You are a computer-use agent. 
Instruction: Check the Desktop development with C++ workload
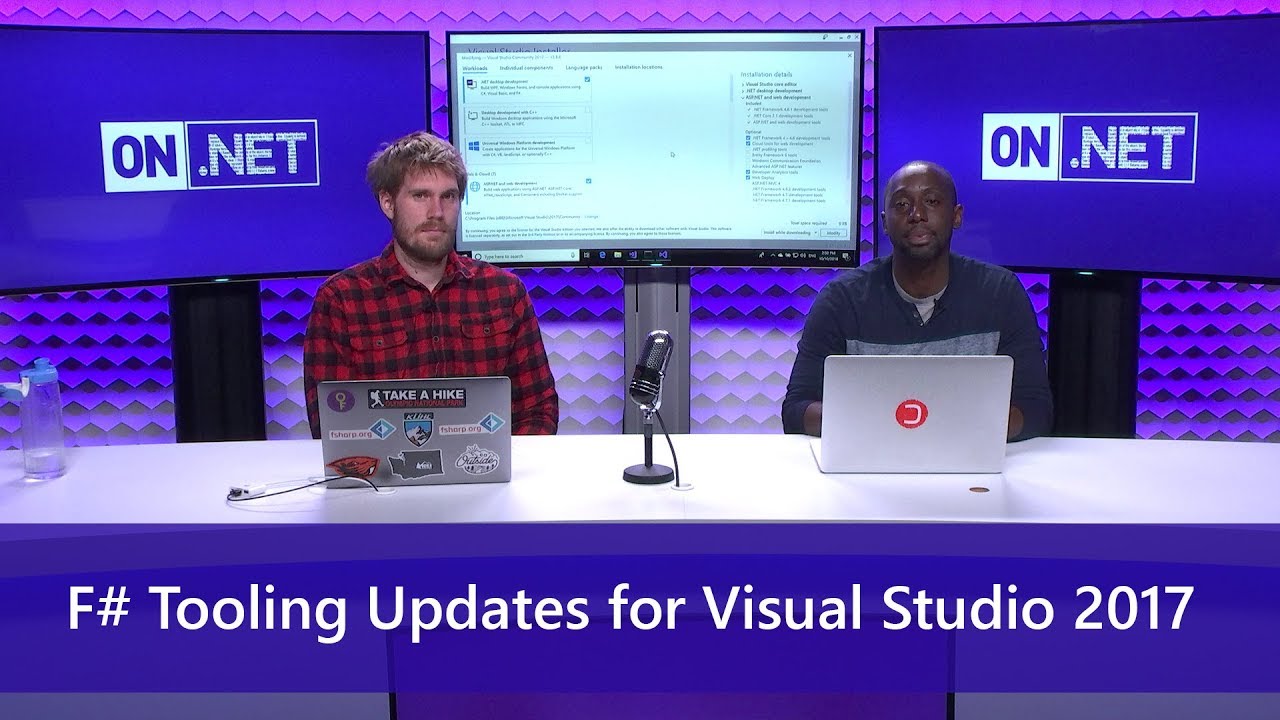[x=588, y=110]
